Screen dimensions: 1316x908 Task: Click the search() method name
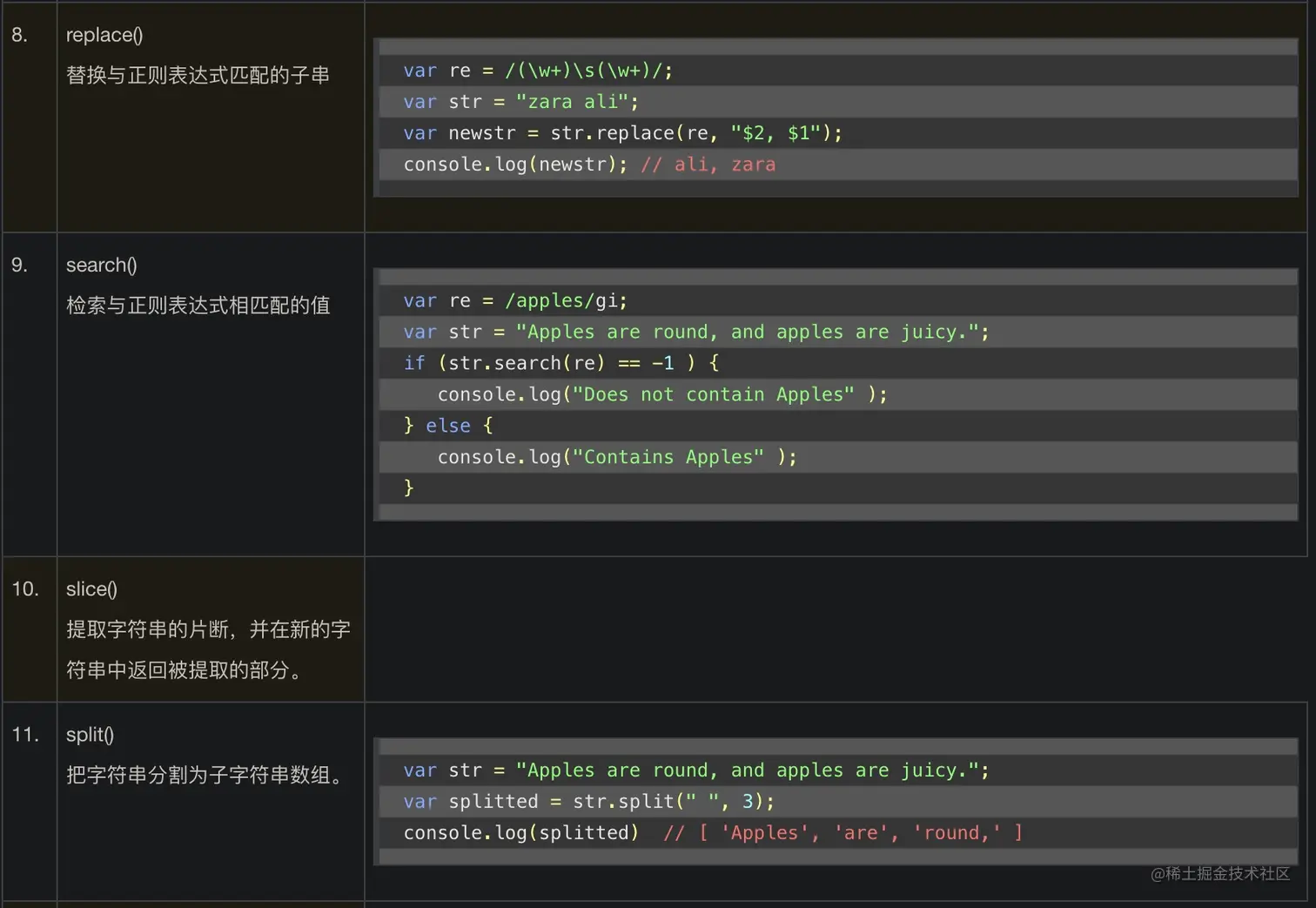click(x=102, y=265)
